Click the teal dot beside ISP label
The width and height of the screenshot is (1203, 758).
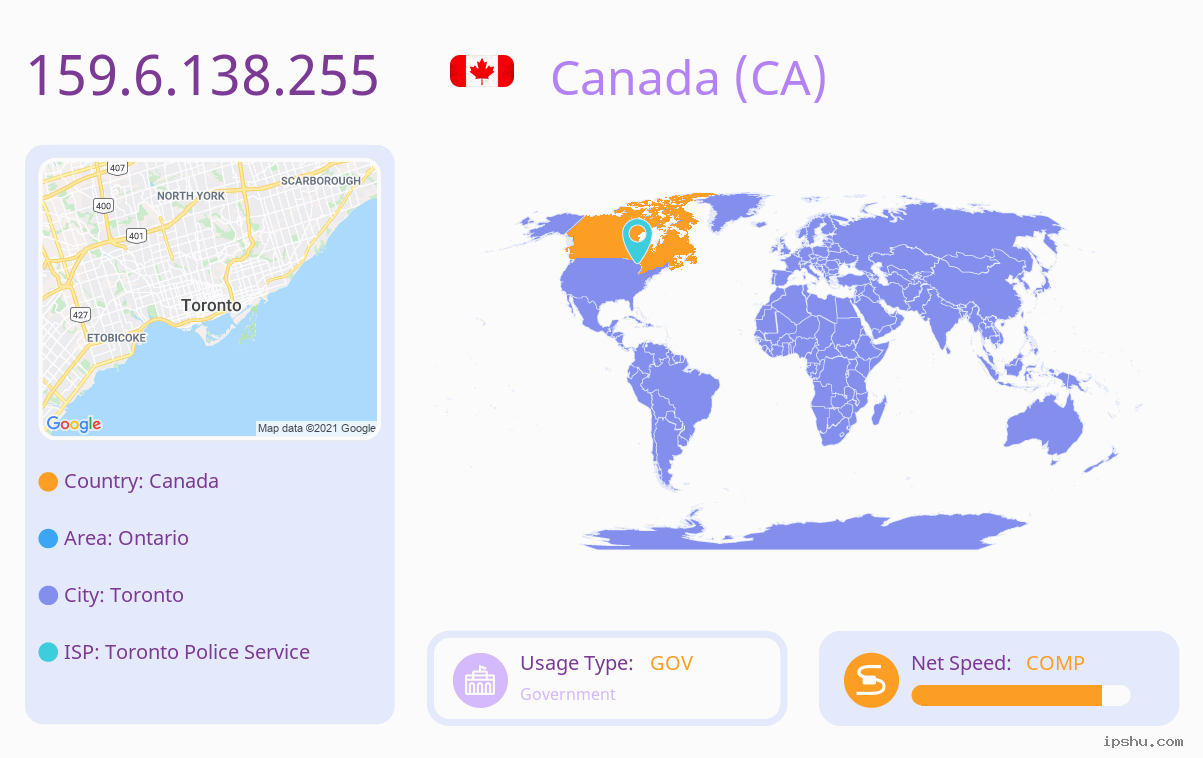pyautogui.click(x=48, y=653)
